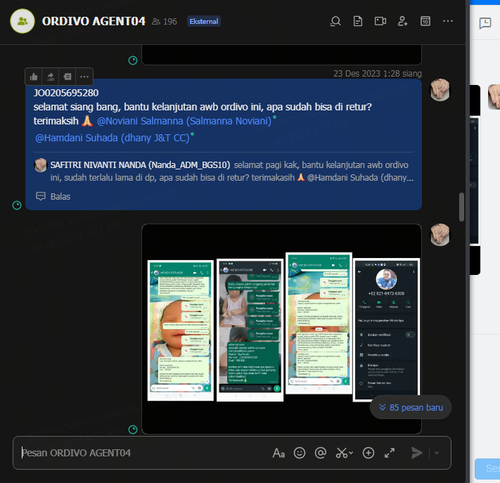Open the 196 group members count

(x=164, y=22)
